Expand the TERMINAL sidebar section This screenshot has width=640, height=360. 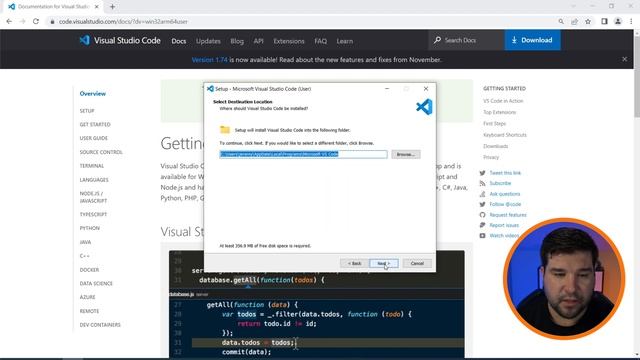[92, 166]
